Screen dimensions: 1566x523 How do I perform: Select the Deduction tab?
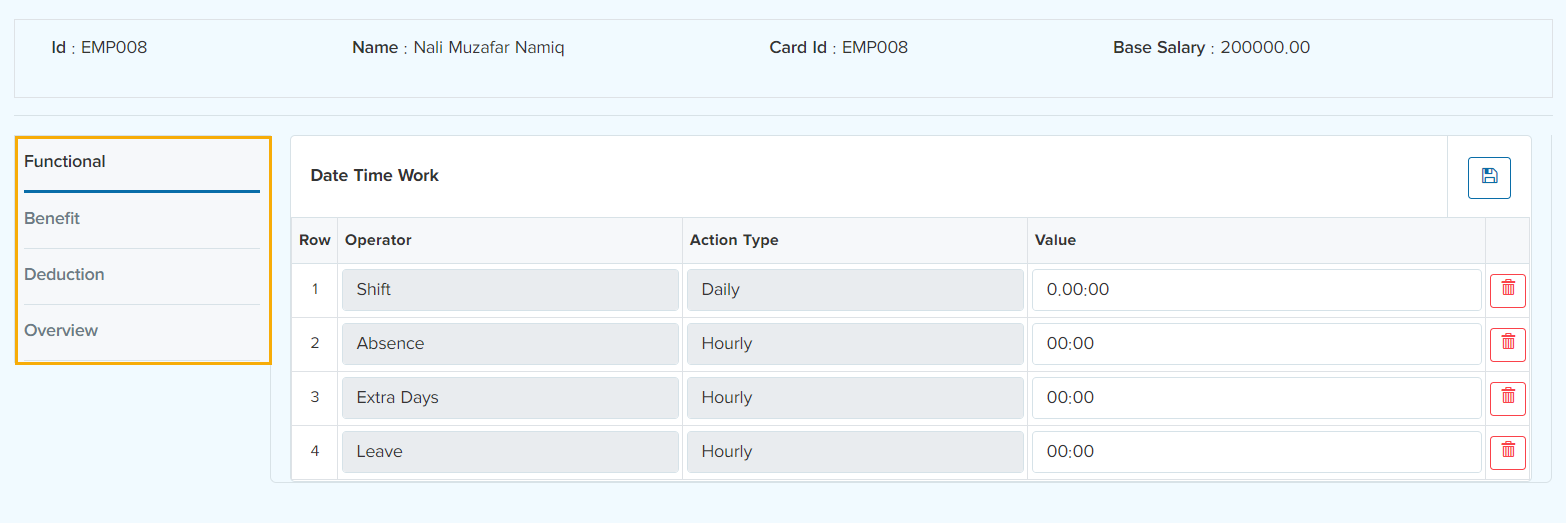(x=64, y=274)
